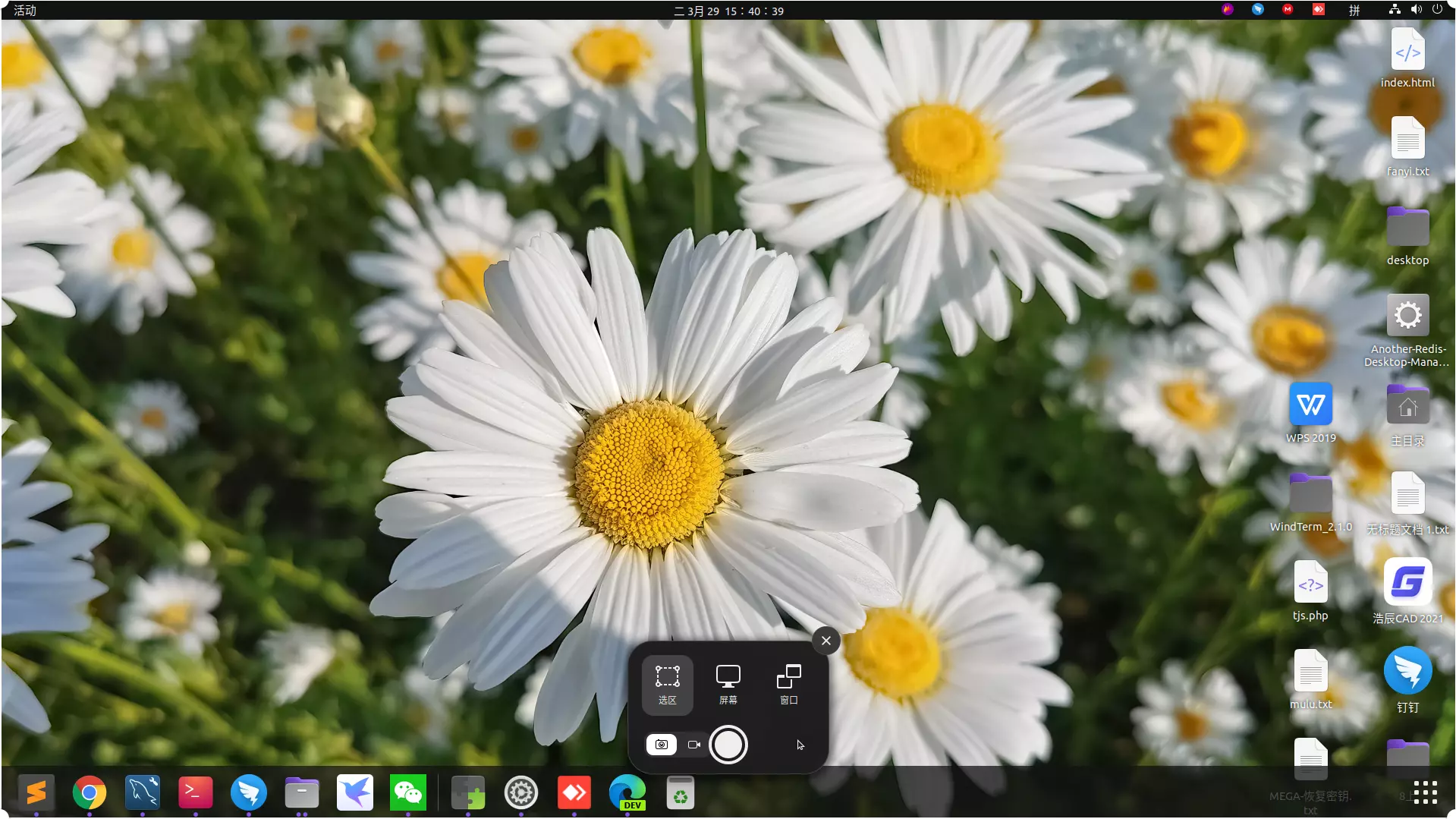Open Sublime Text from the dock
This screenshot has height=819, width=1456.
click(x=36, y=793)
